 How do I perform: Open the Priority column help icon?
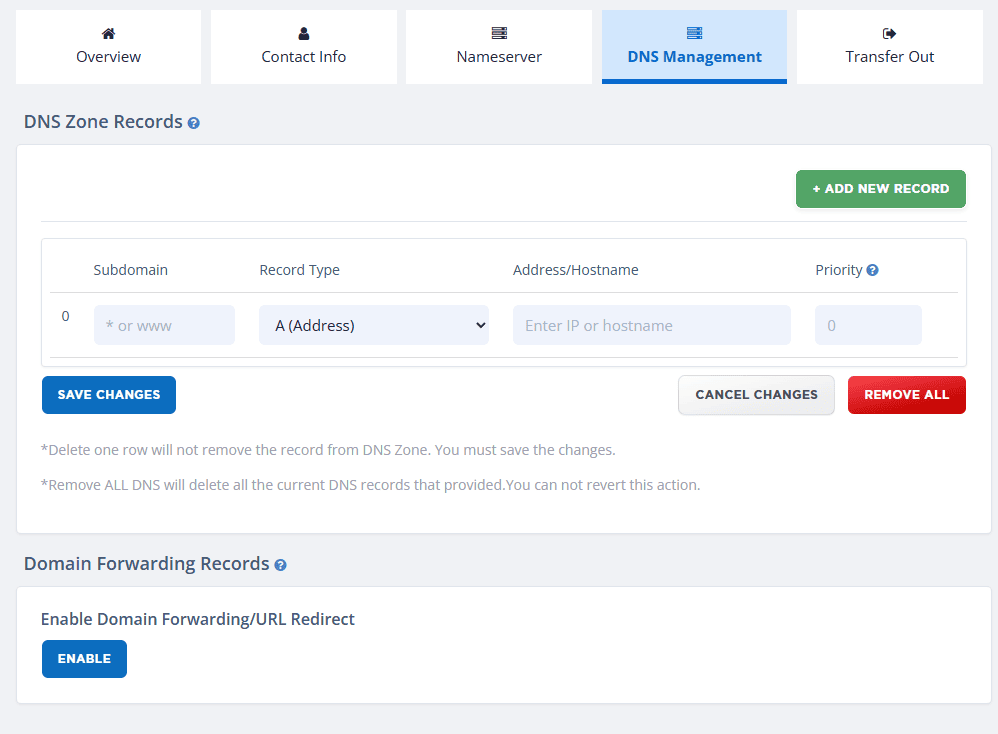873,270
